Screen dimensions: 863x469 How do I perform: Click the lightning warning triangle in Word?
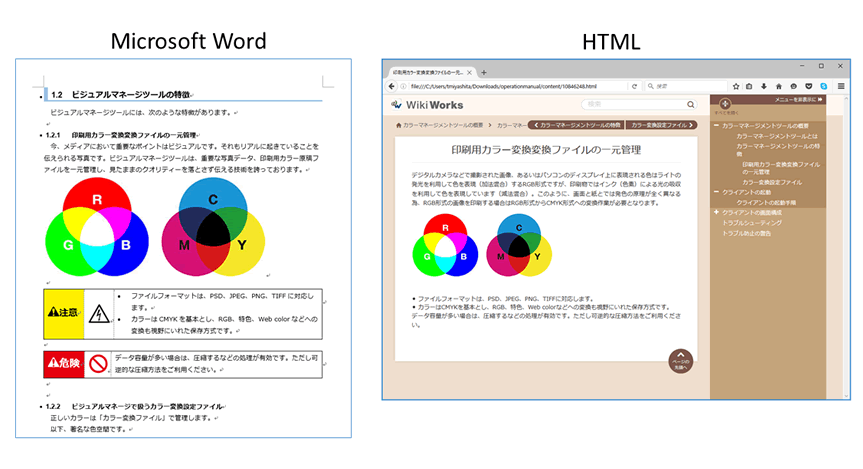pyautogui.click(x=99, y=314)
